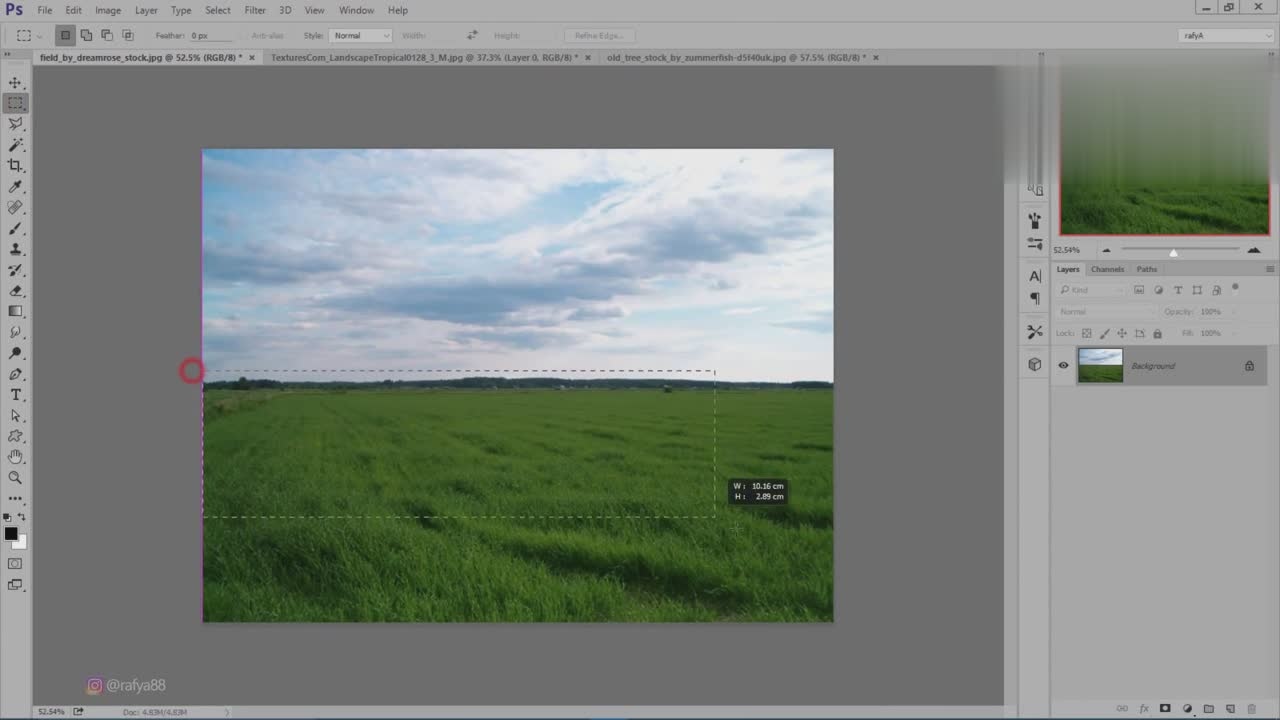Select the Move tool
The height and width of the screenshot is (720, 1280).
point(16,83)
